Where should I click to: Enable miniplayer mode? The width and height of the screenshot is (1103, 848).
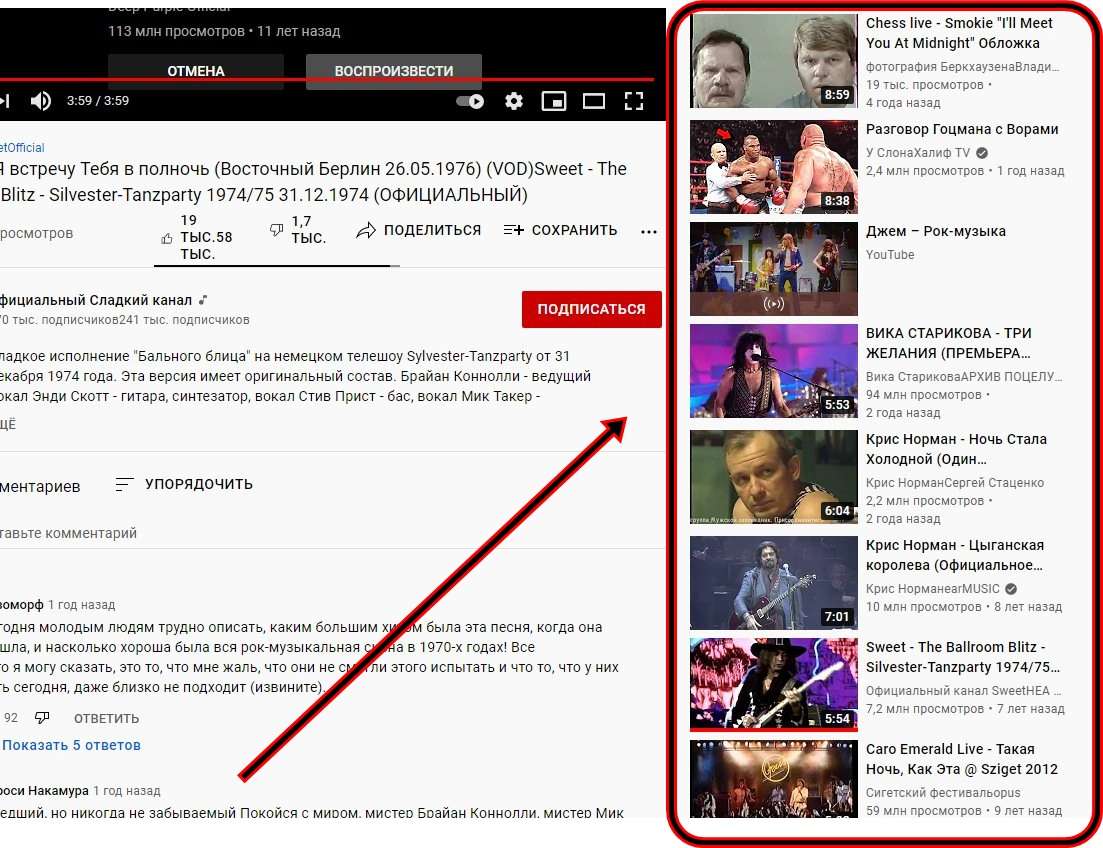pyautogui.click(x=554, y=101)
